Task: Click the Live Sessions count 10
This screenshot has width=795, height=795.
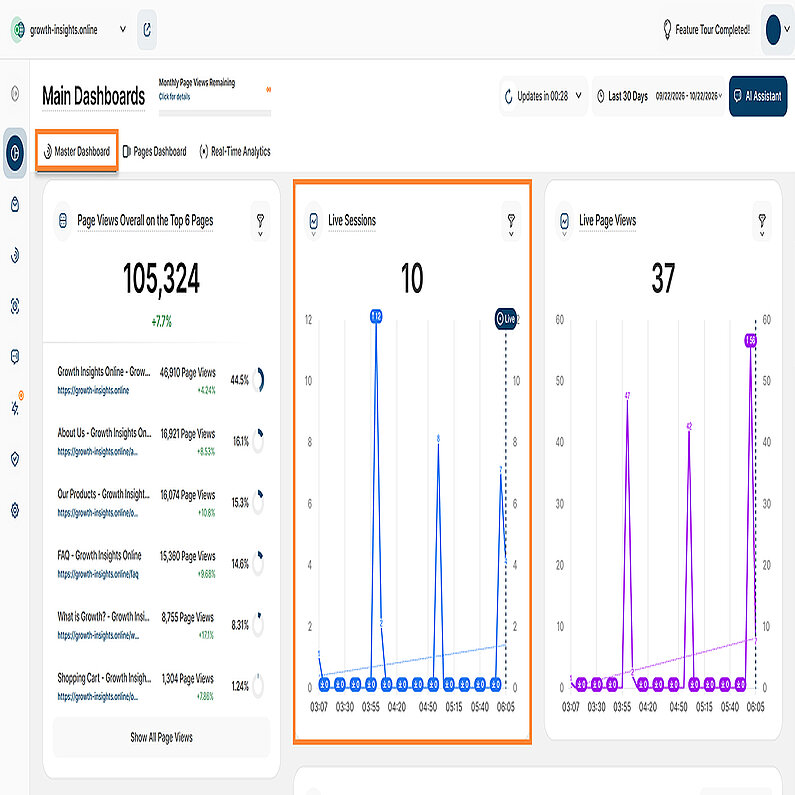Action: coord(412,278)
